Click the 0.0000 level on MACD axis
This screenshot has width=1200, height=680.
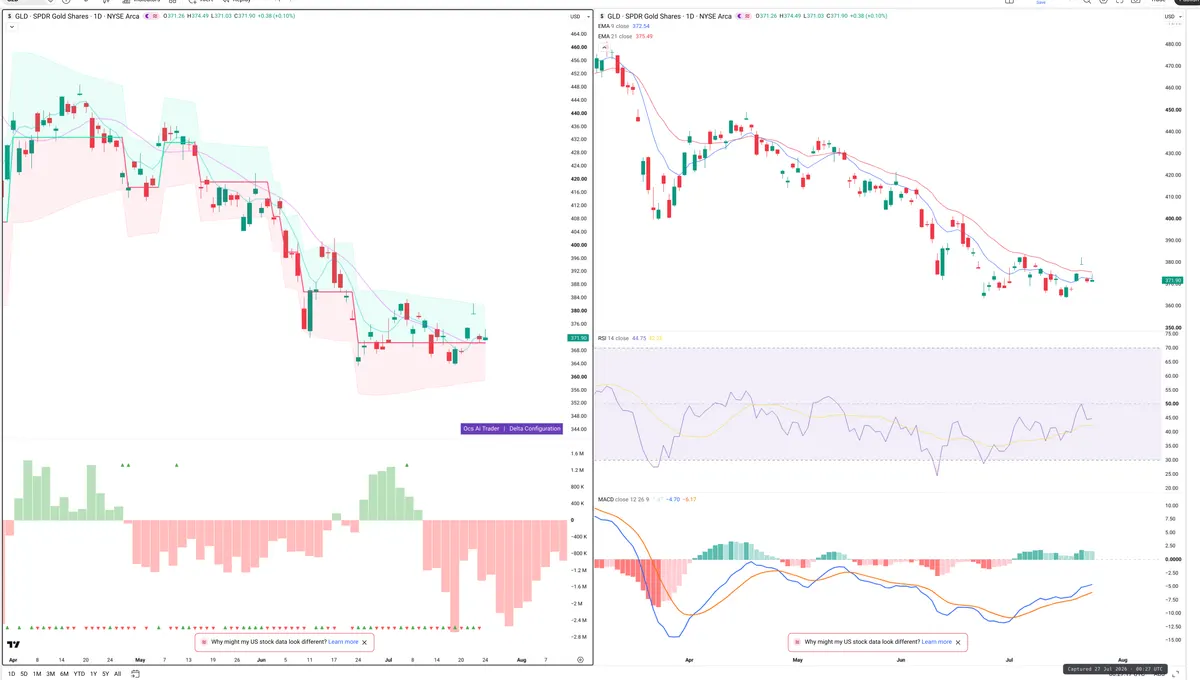[1173, 559]
